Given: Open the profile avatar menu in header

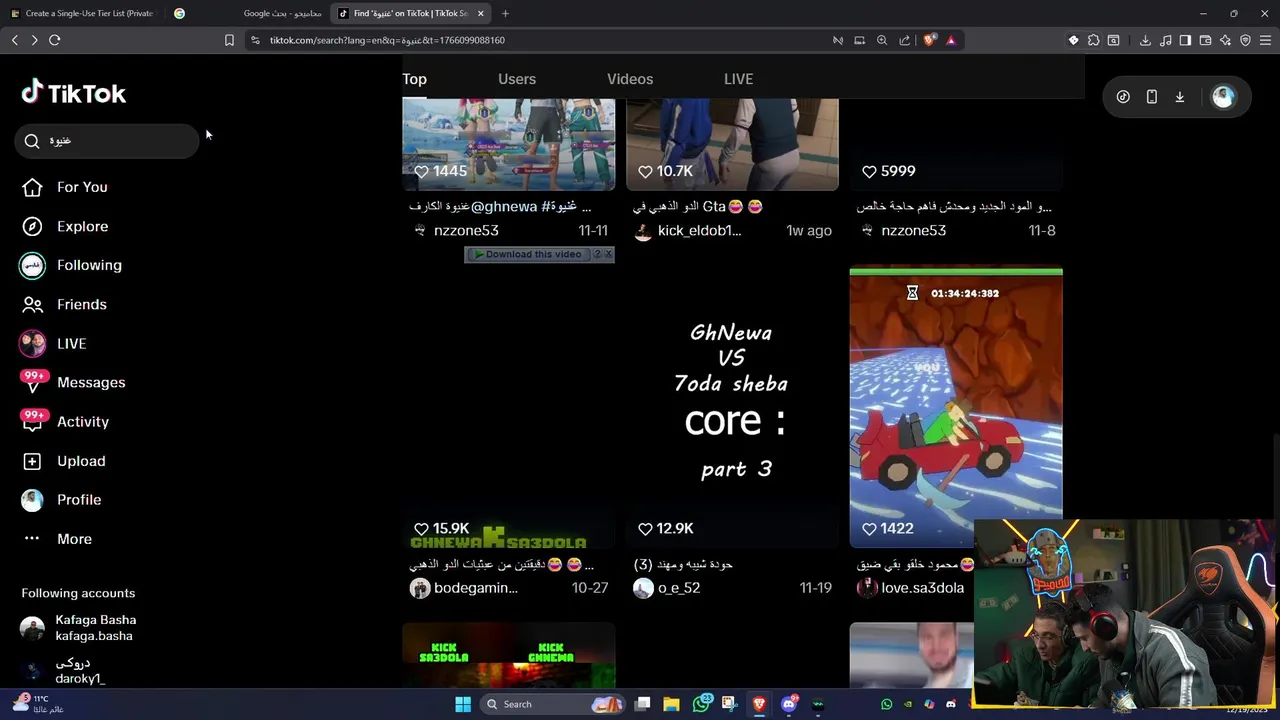Looking at the screenshot, I should (1223, 97).
